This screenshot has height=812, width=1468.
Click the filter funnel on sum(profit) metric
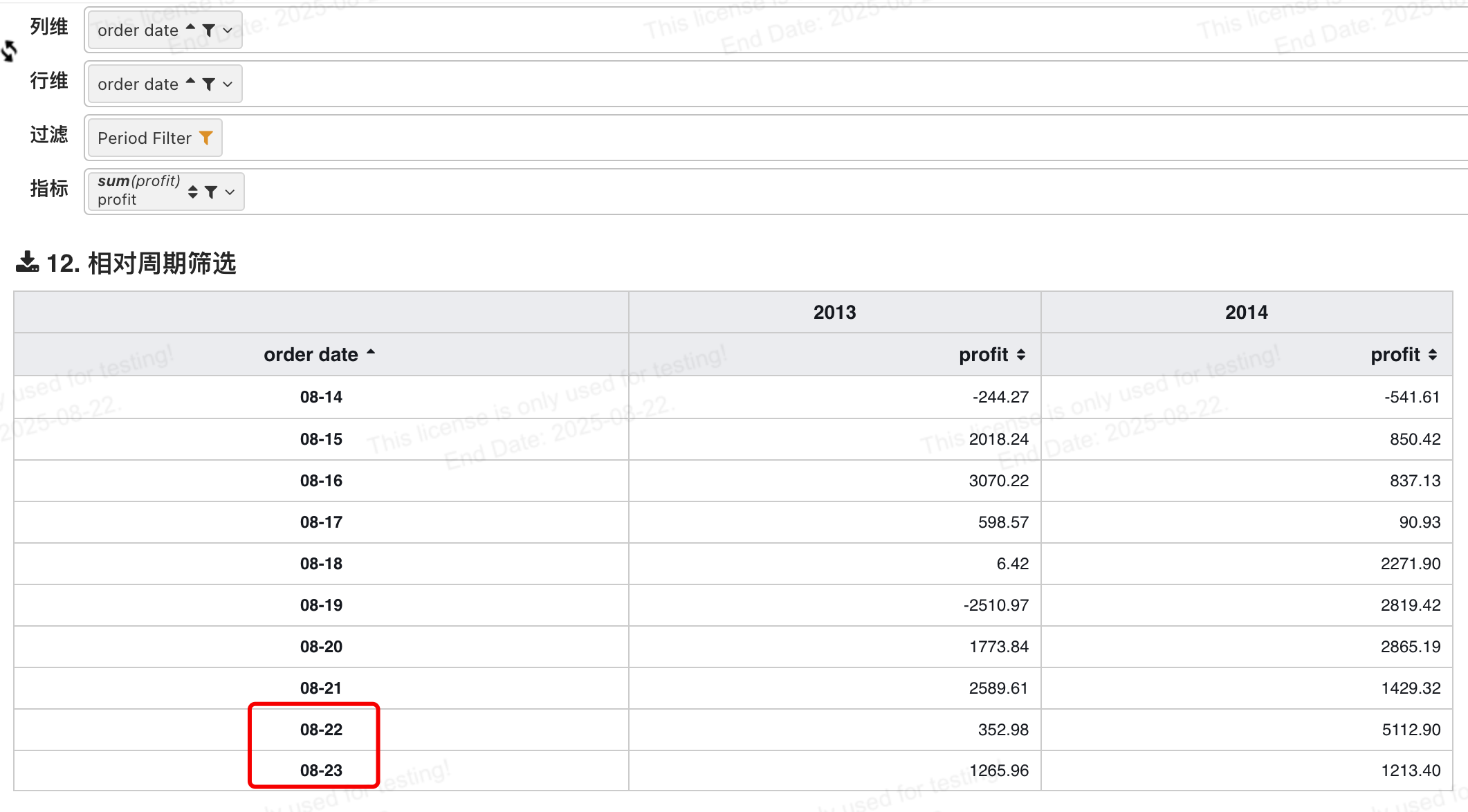pyautogui.click(x=211, y=192)
